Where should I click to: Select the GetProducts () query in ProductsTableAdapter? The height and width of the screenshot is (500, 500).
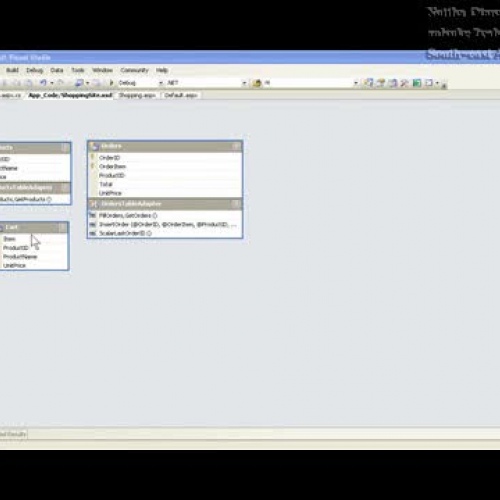click(35, 199)
